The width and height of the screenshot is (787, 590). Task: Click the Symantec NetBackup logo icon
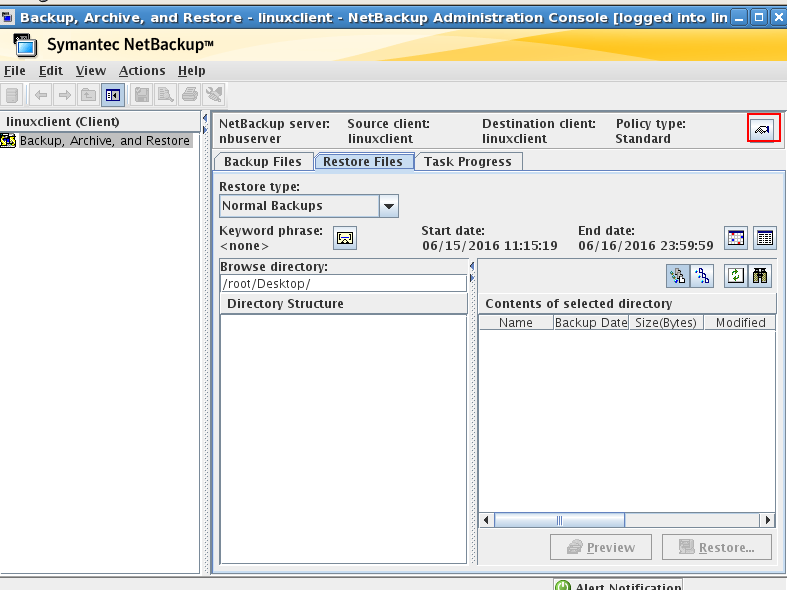[x=25, y=45]
